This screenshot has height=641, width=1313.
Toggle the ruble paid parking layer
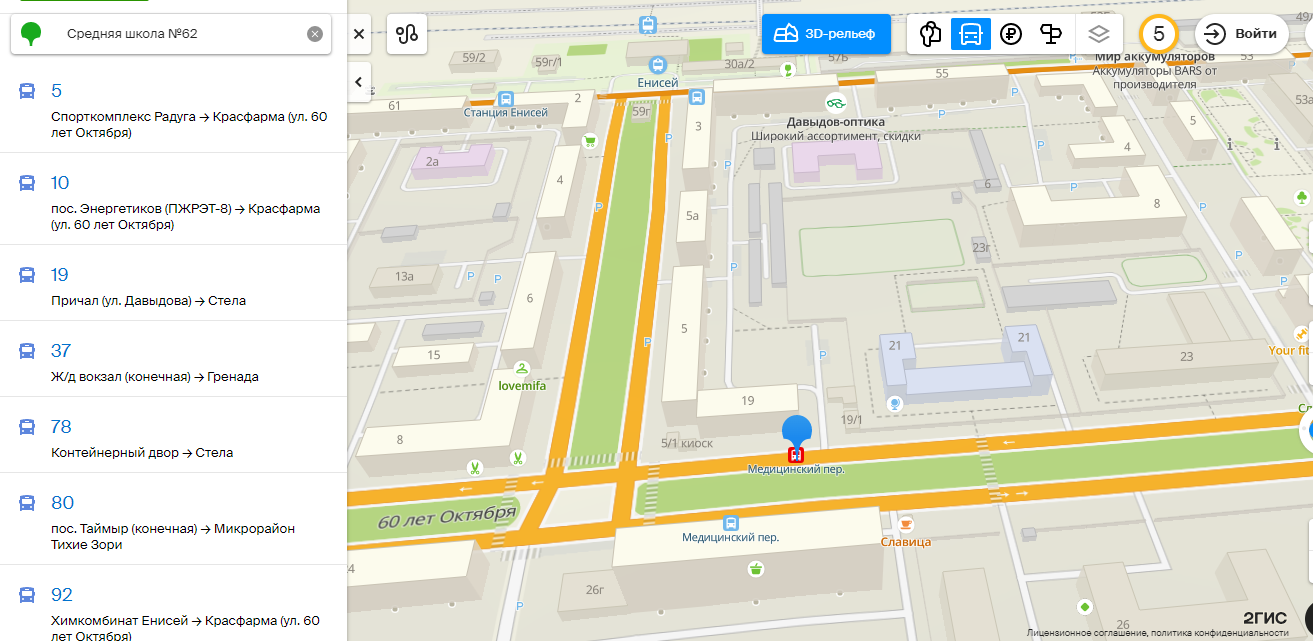click(1010, 34)
